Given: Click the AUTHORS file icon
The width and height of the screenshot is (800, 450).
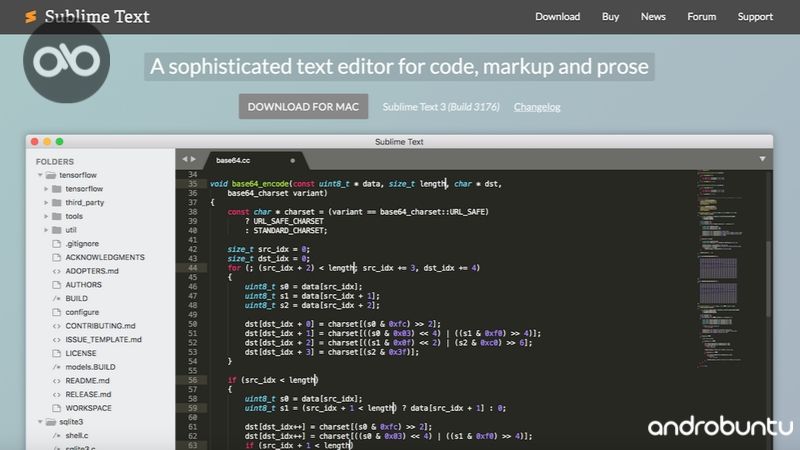Looking at the screenshot, I should [x=57, y=285].
